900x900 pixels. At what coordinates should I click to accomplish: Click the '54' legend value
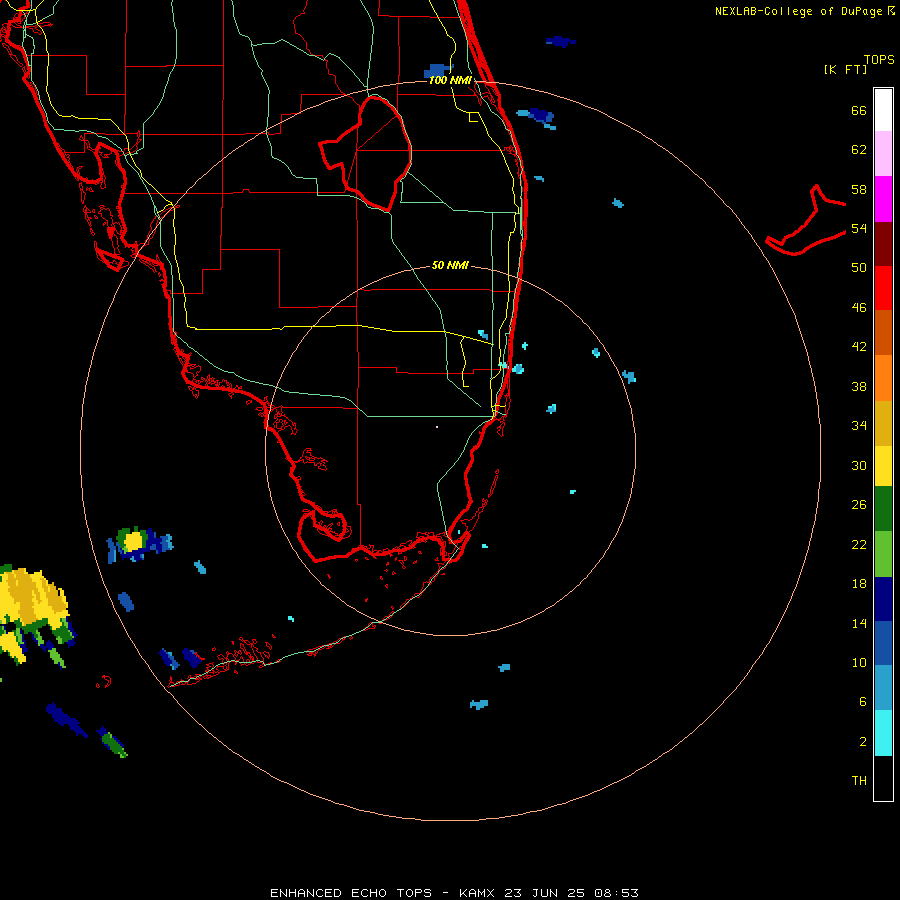point(859,228)
